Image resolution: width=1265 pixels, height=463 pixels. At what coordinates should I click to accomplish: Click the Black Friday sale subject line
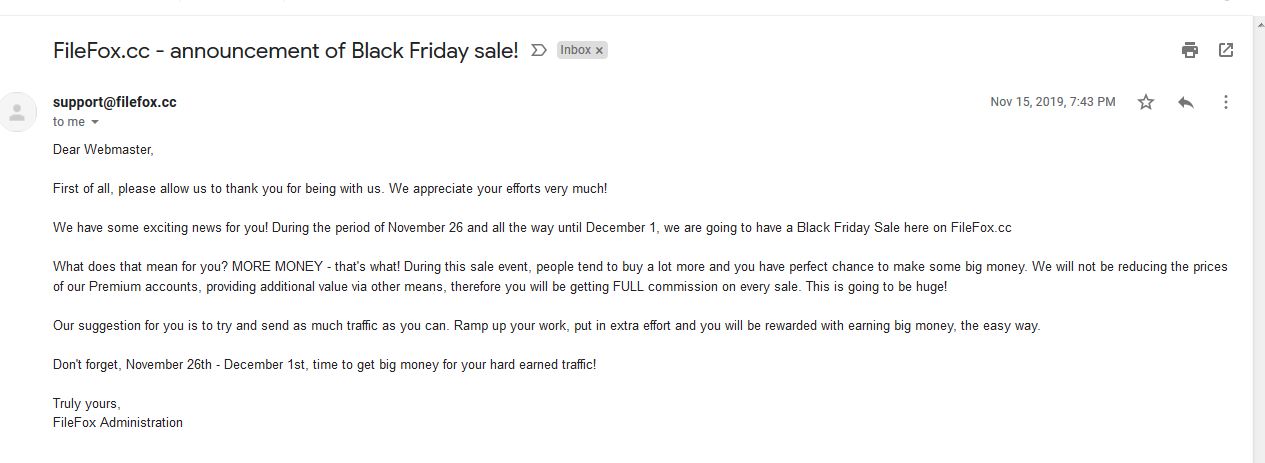coord(286,50)
